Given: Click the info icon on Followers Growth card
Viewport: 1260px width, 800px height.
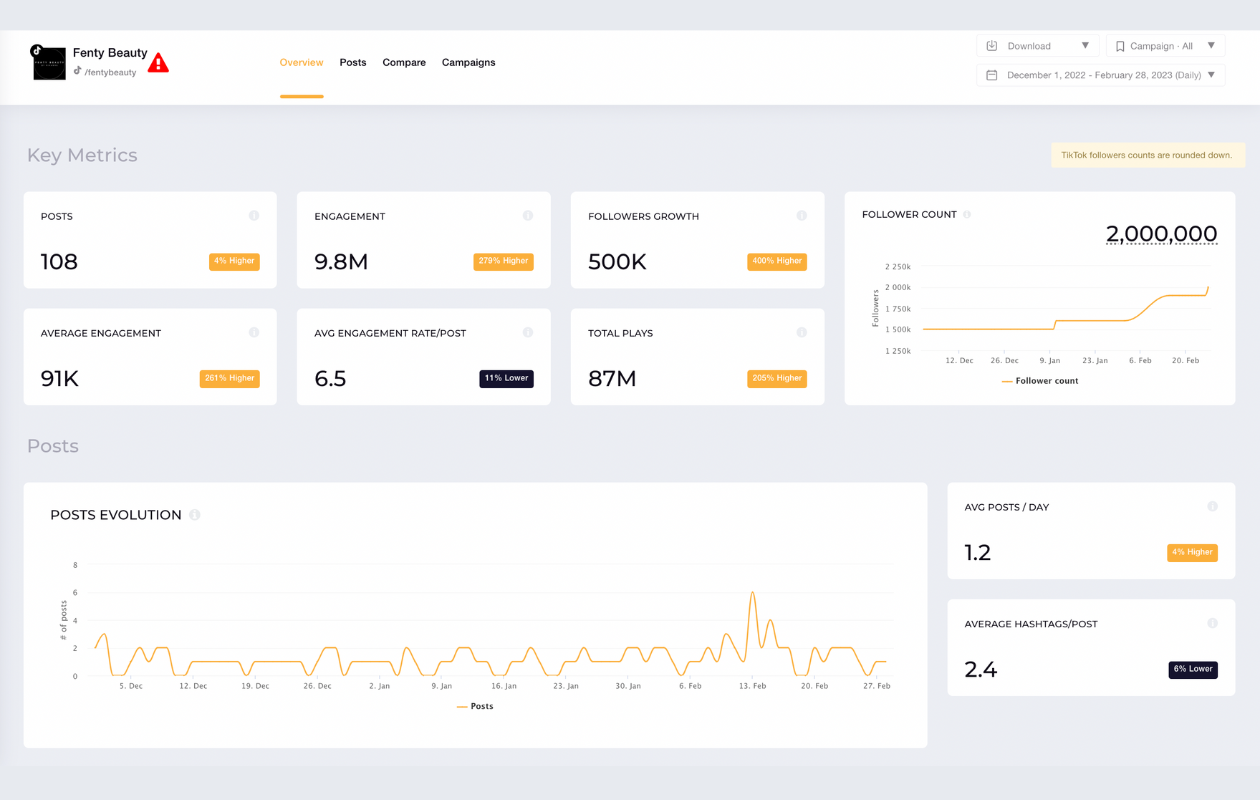Looking at the screenshot, I should [x=802, y=215].
